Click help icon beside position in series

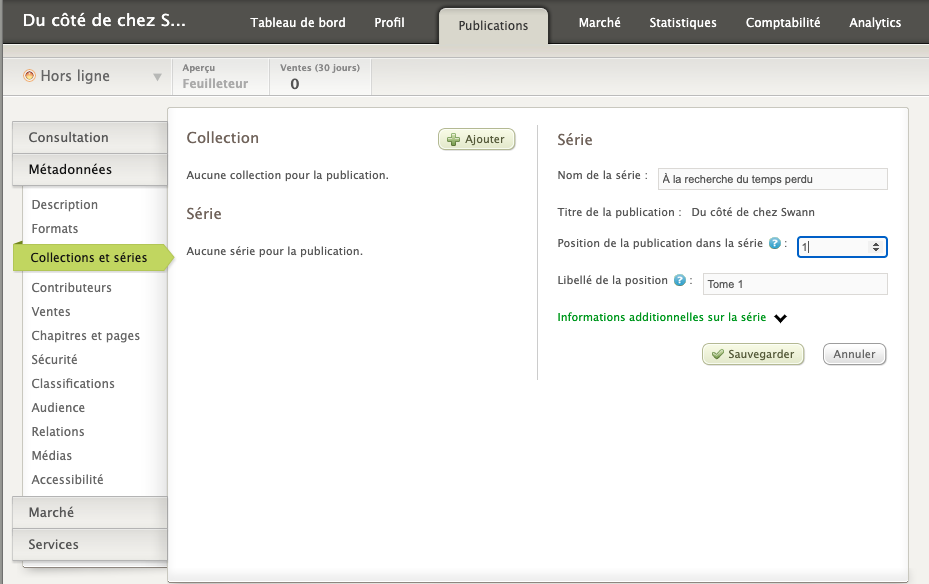[774, 243]
